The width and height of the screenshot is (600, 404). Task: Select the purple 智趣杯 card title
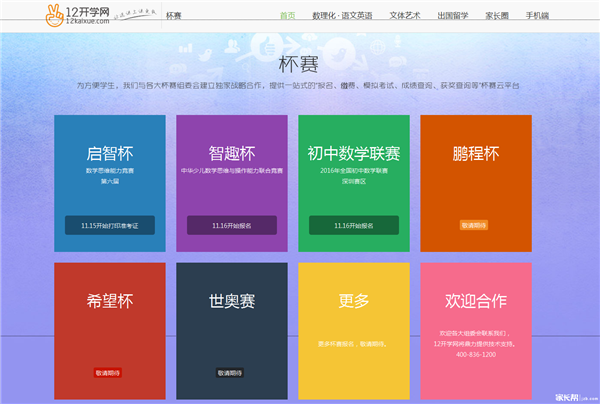click(x=232, y=154)
